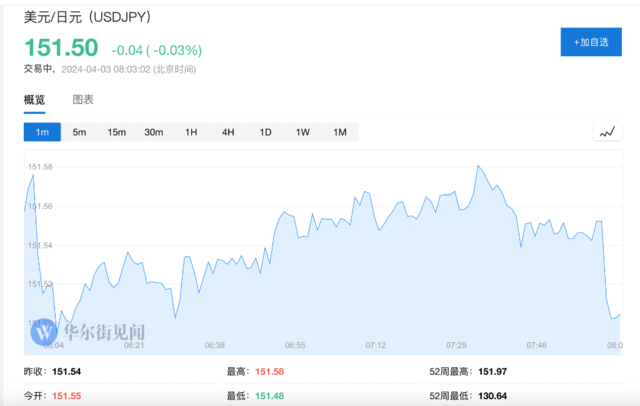Viewport: 640px width, 406px height.
Task: Click the 最高 value 151.58
Action: [x=270, y=372]
